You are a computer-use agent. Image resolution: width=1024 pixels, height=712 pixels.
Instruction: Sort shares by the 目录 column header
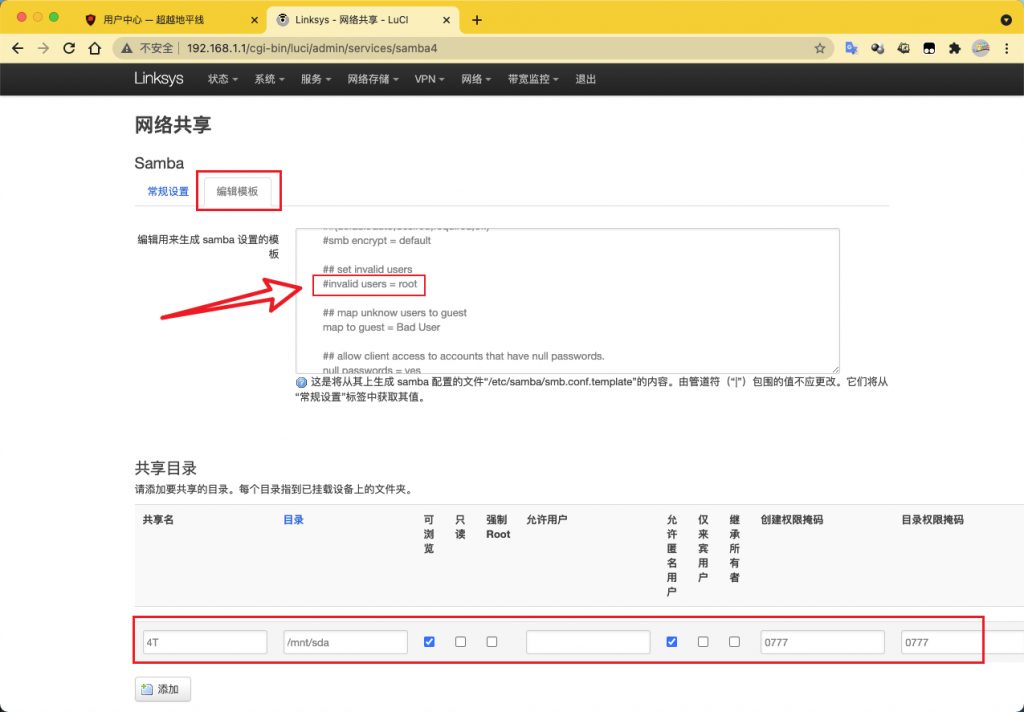tap(293, 520)
